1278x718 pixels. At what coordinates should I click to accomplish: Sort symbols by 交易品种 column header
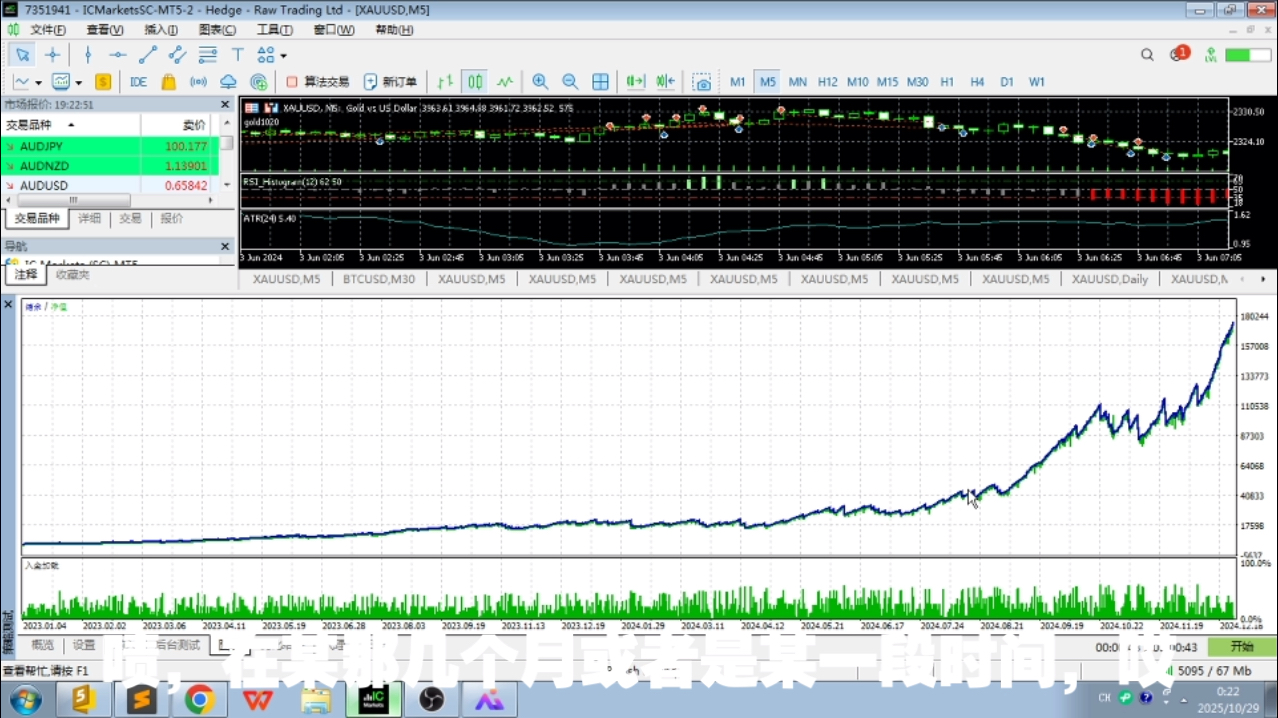pos(40,125)
